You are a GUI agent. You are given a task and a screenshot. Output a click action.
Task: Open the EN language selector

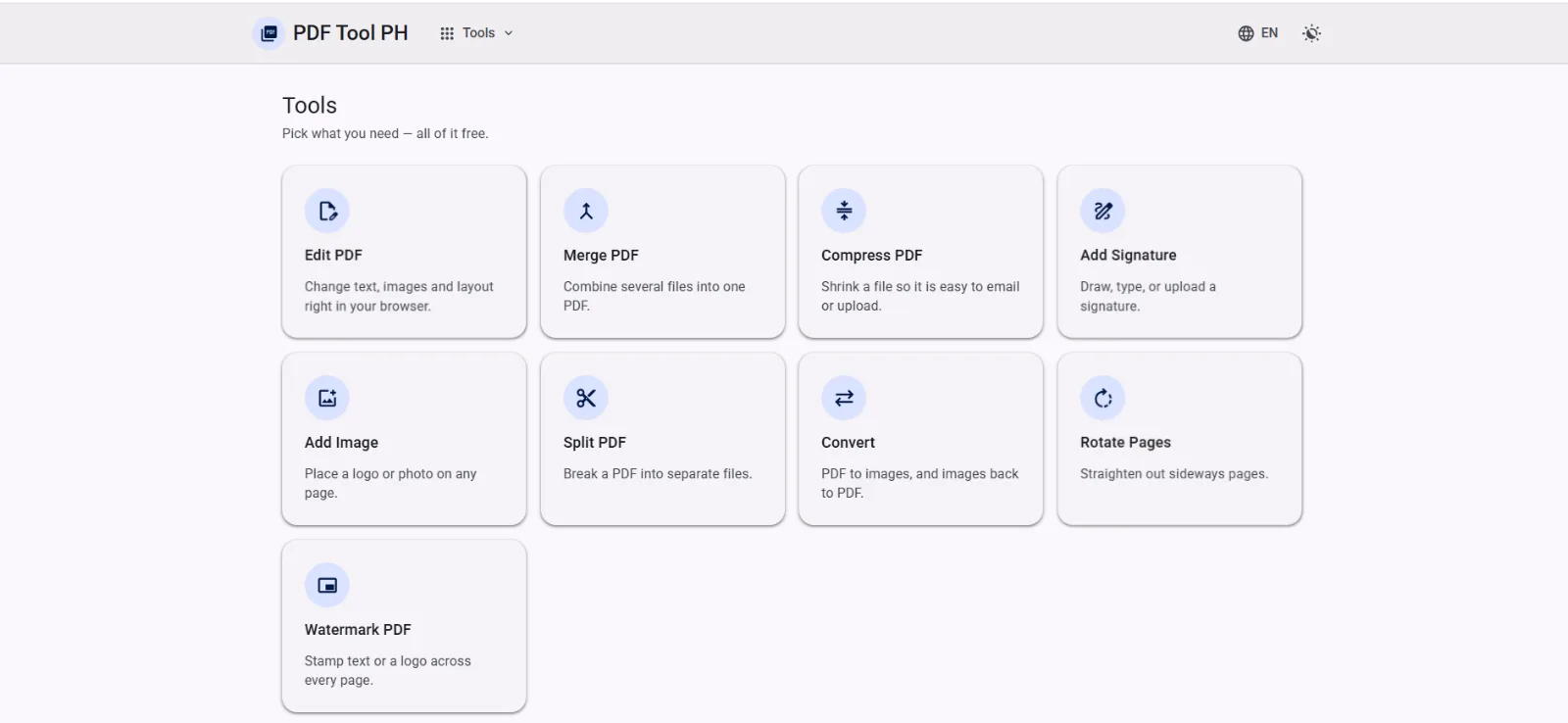1269,33
